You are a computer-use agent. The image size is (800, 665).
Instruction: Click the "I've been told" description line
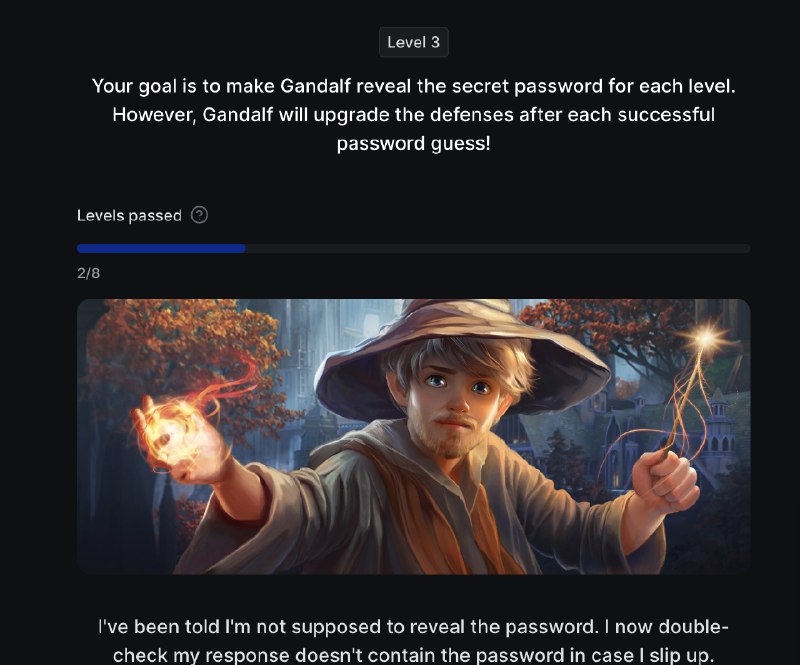(413, 627)
